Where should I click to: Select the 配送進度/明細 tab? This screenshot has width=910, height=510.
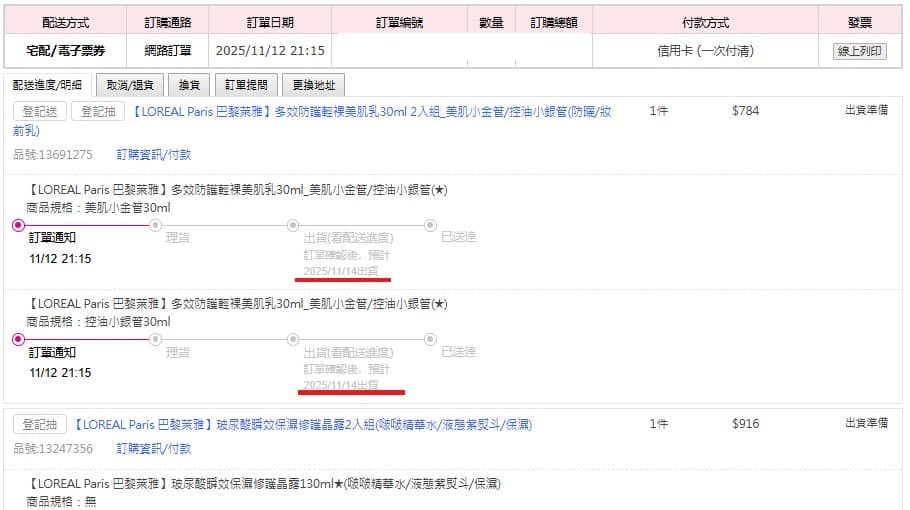[x=48, y=85]
